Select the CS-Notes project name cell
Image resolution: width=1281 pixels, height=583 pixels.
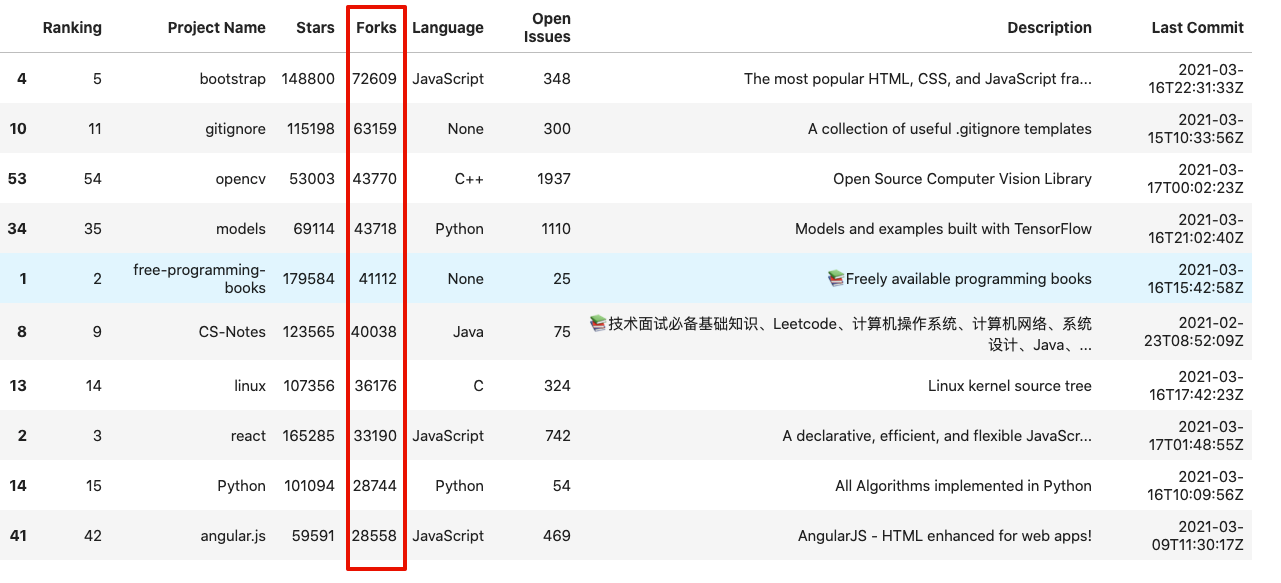tap(232, 332)
